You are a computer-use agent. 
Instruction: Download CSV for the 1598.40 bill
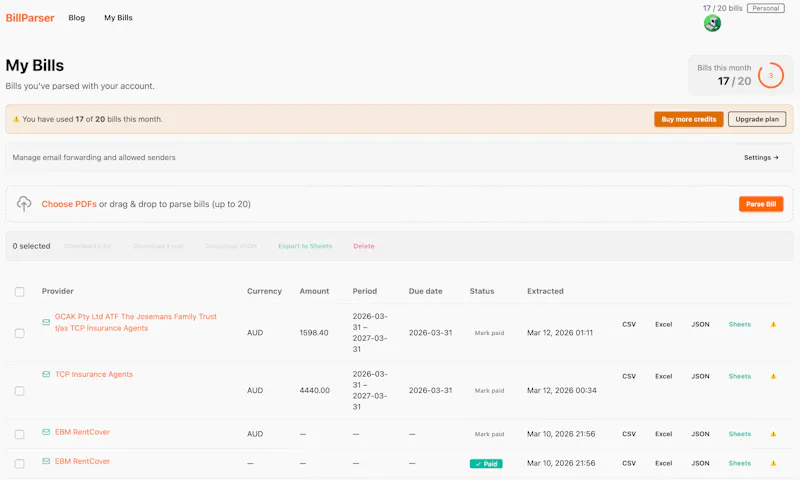629,324
